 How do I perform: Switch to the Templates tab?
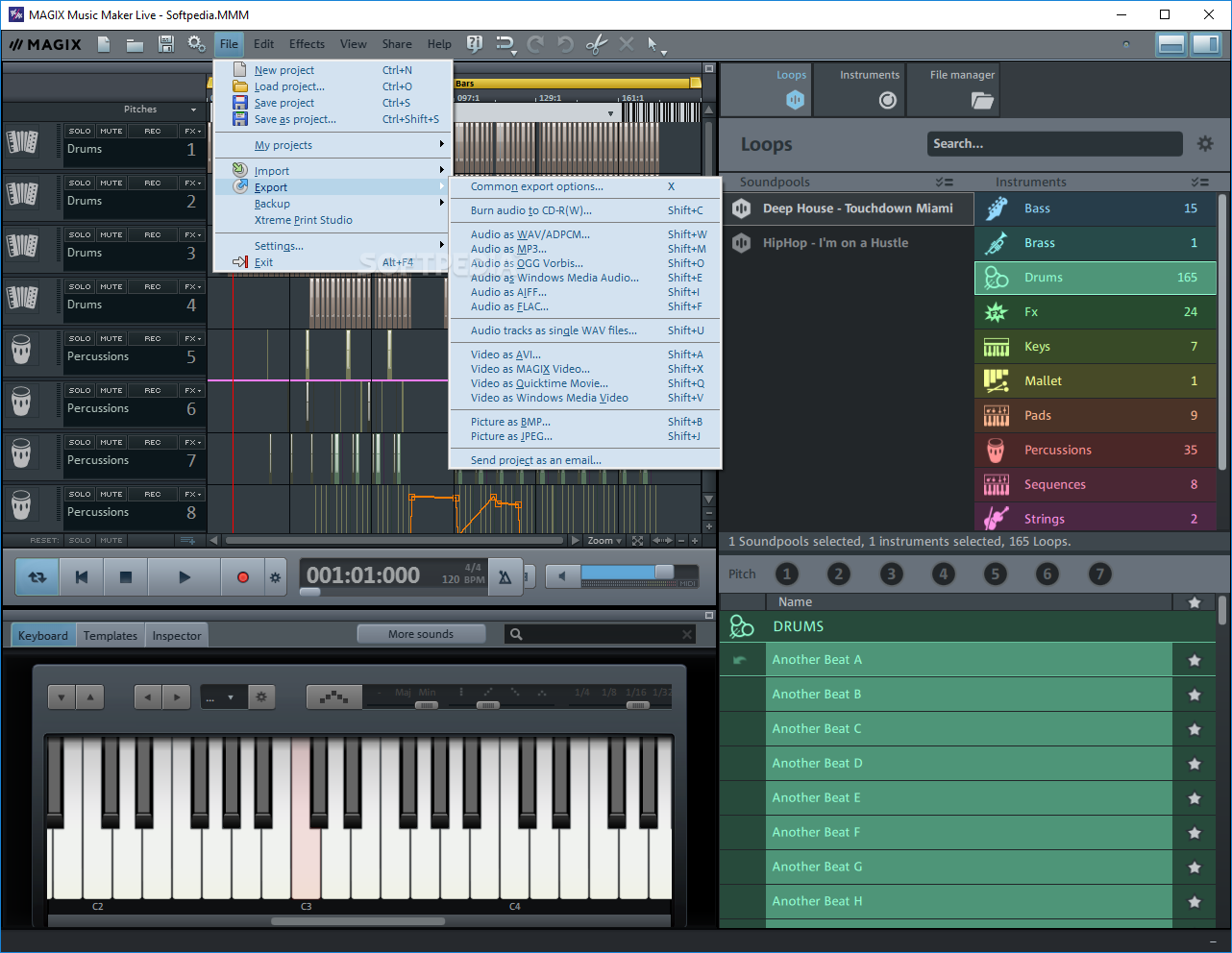point(111,636)
